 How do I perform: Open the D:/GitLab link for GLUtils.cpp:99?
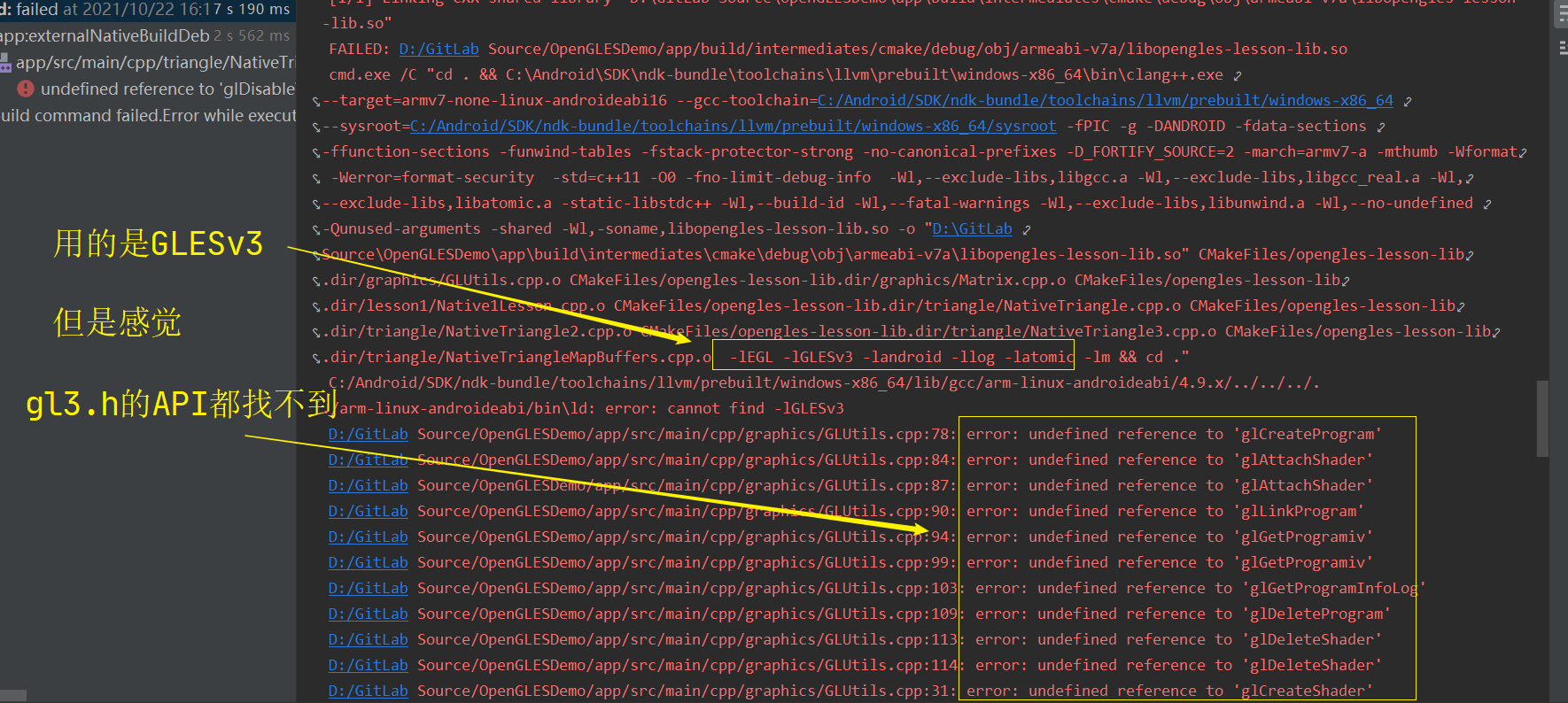coord(368,563)
